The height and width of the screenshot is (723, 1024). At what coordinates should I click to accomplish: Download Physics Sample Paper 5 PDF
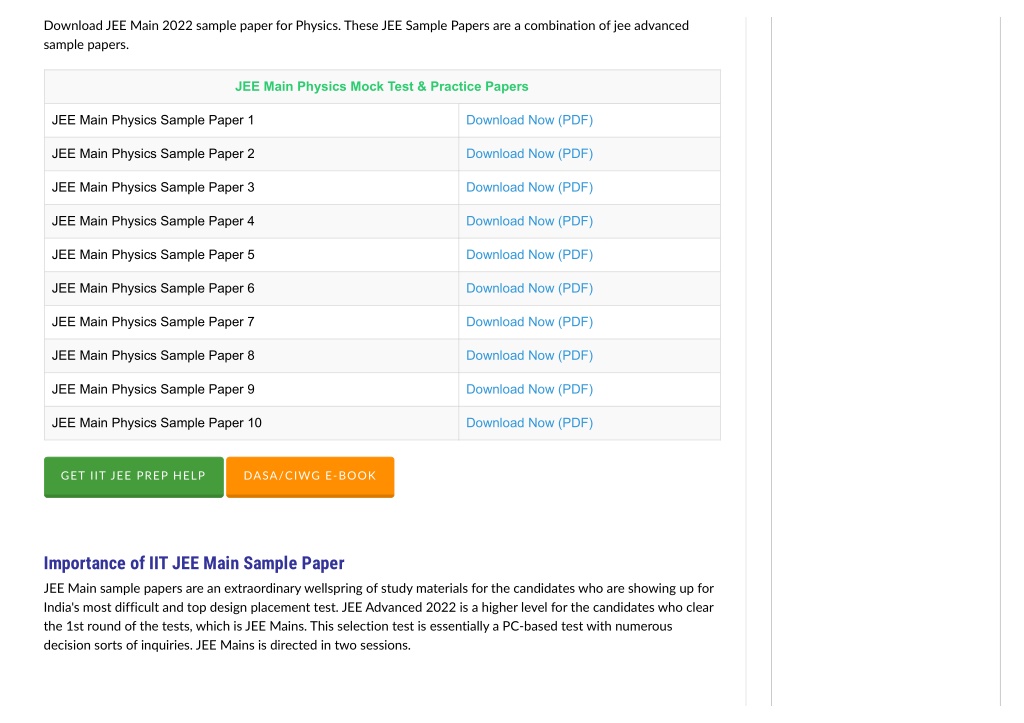(529, 255)
